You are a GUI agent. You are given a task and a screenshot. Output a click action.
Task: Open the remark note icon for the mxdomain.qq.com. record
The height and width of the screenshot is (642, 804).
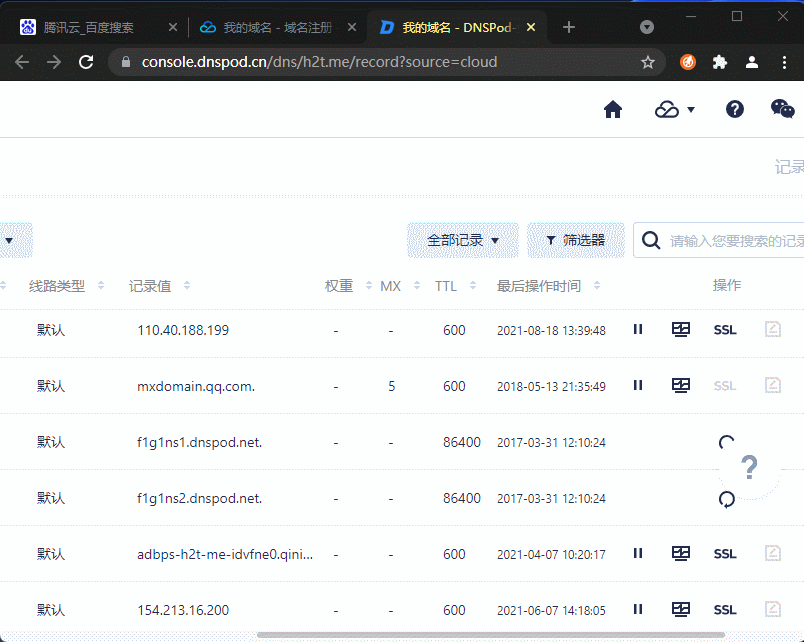pos(773,385)
